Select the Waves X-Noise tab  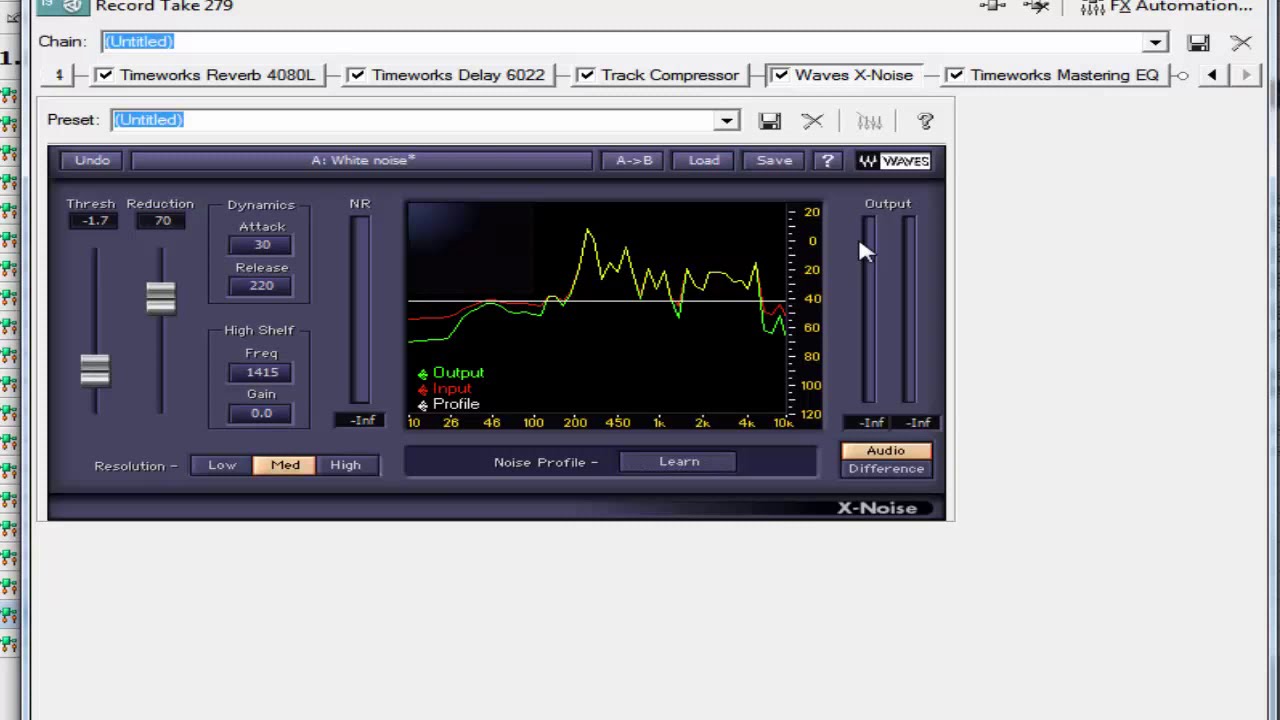click(854, 75)
